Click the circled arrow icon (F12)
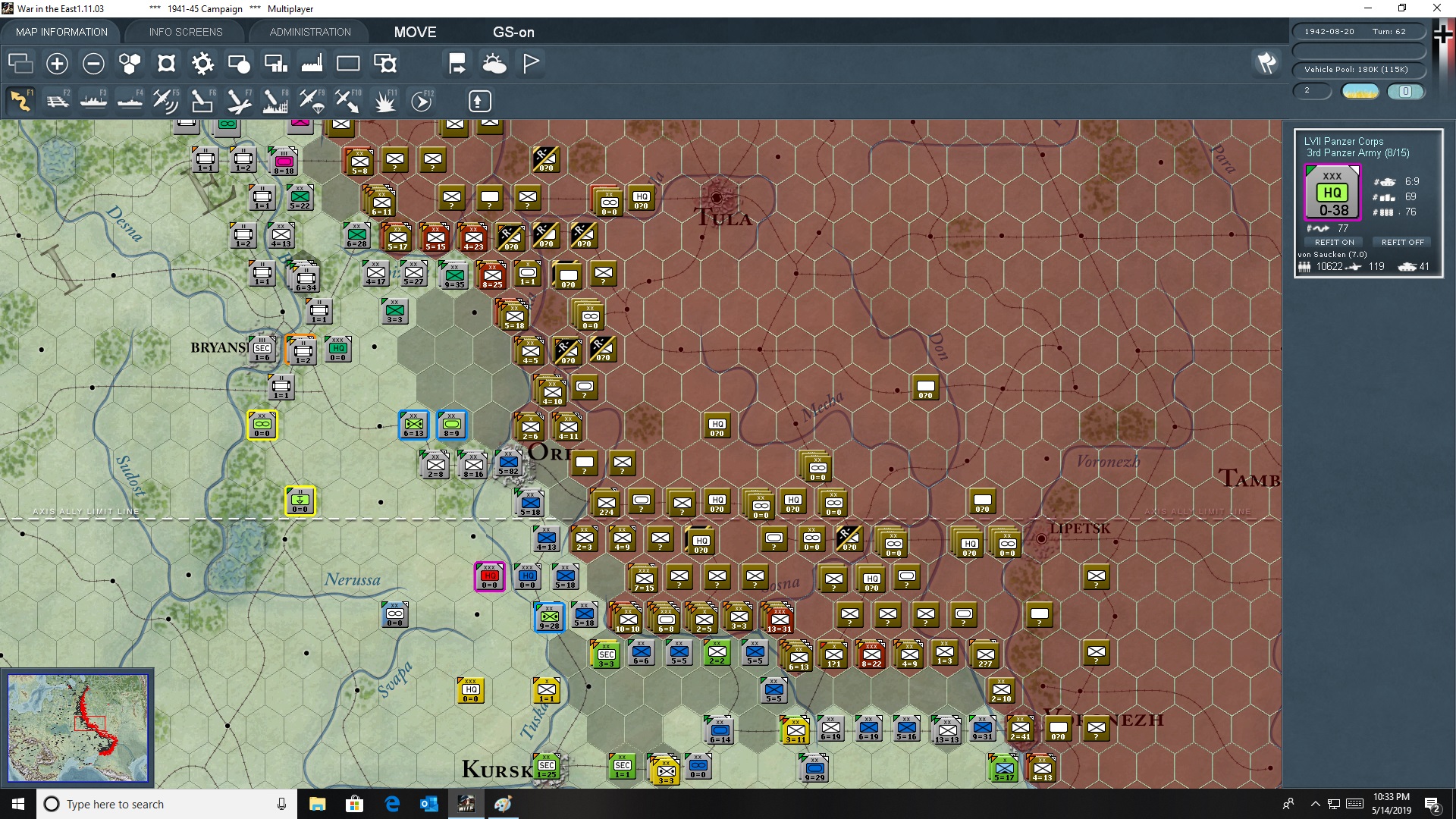Viewport: 1456px width, 819px height. pyautogui.click(x=422, y=101)
